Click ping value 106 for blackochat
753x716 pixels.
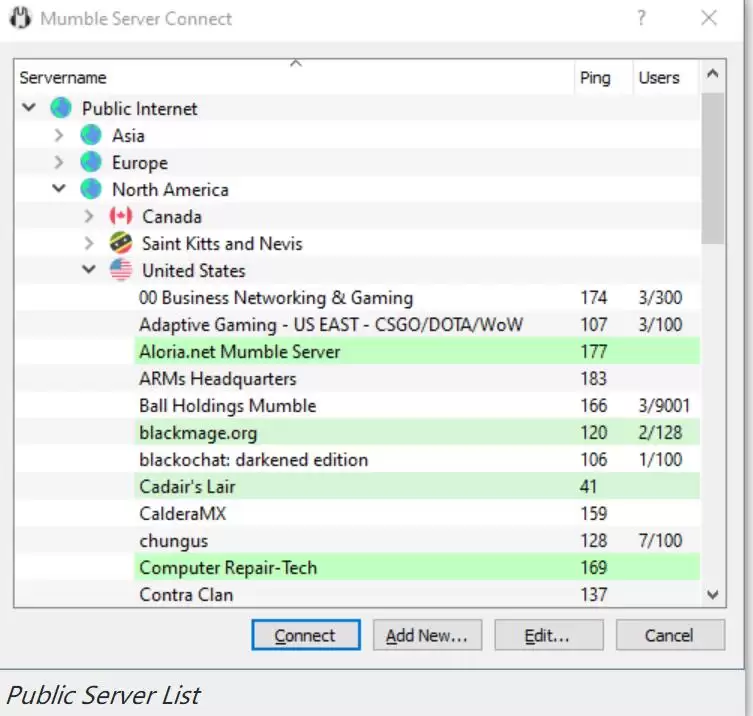(594, 460)
